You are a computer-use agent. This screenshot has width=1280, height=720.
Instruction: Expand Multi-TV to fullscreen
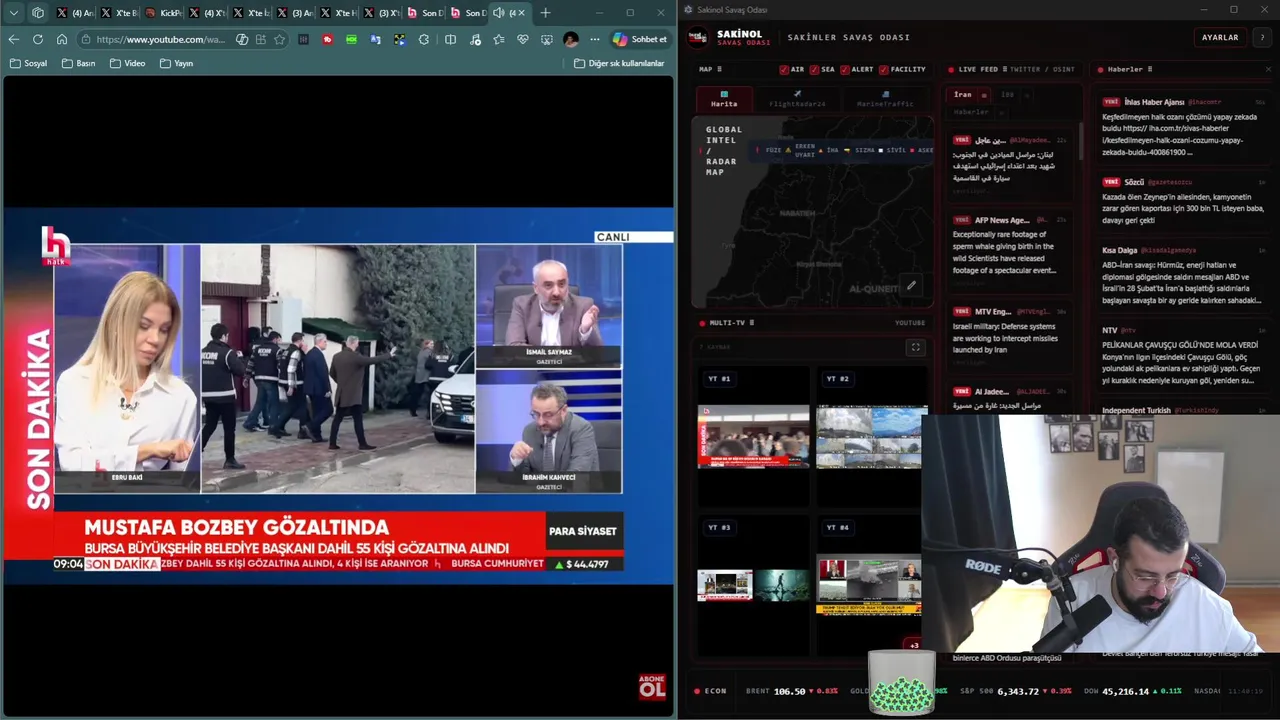[915, 347]
